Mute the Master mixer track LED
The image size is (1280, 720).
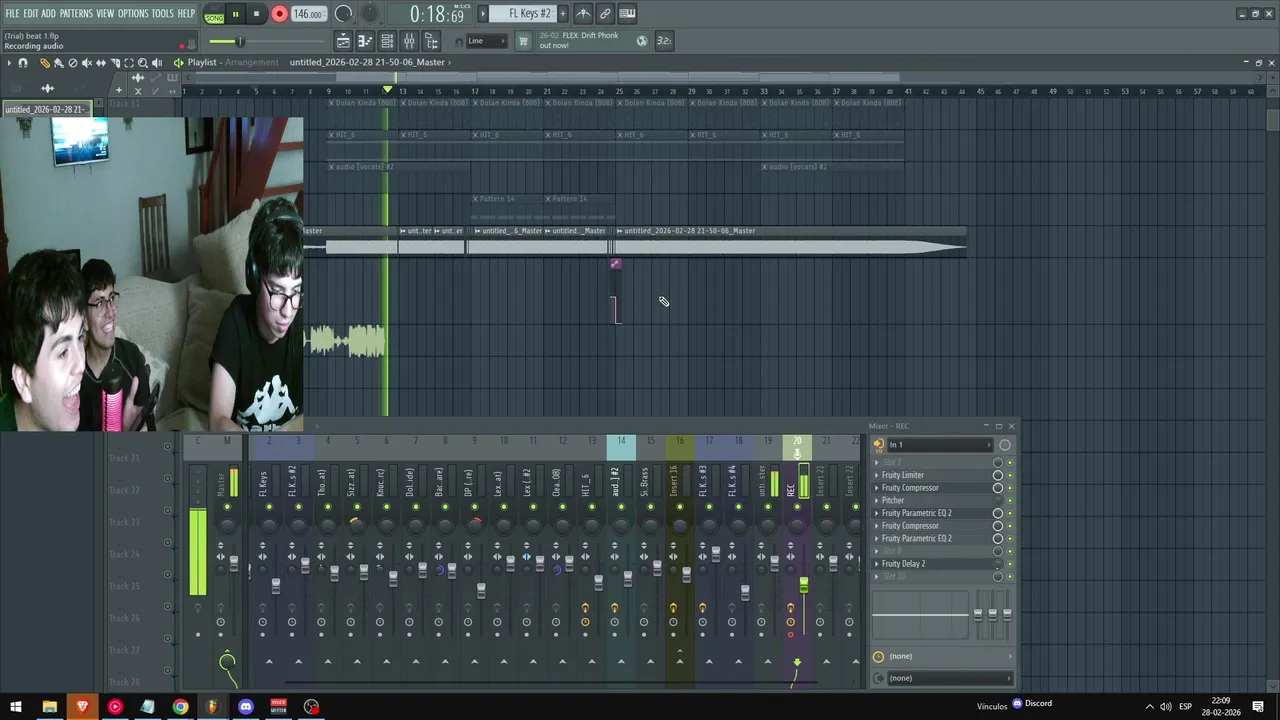[227, 507]
